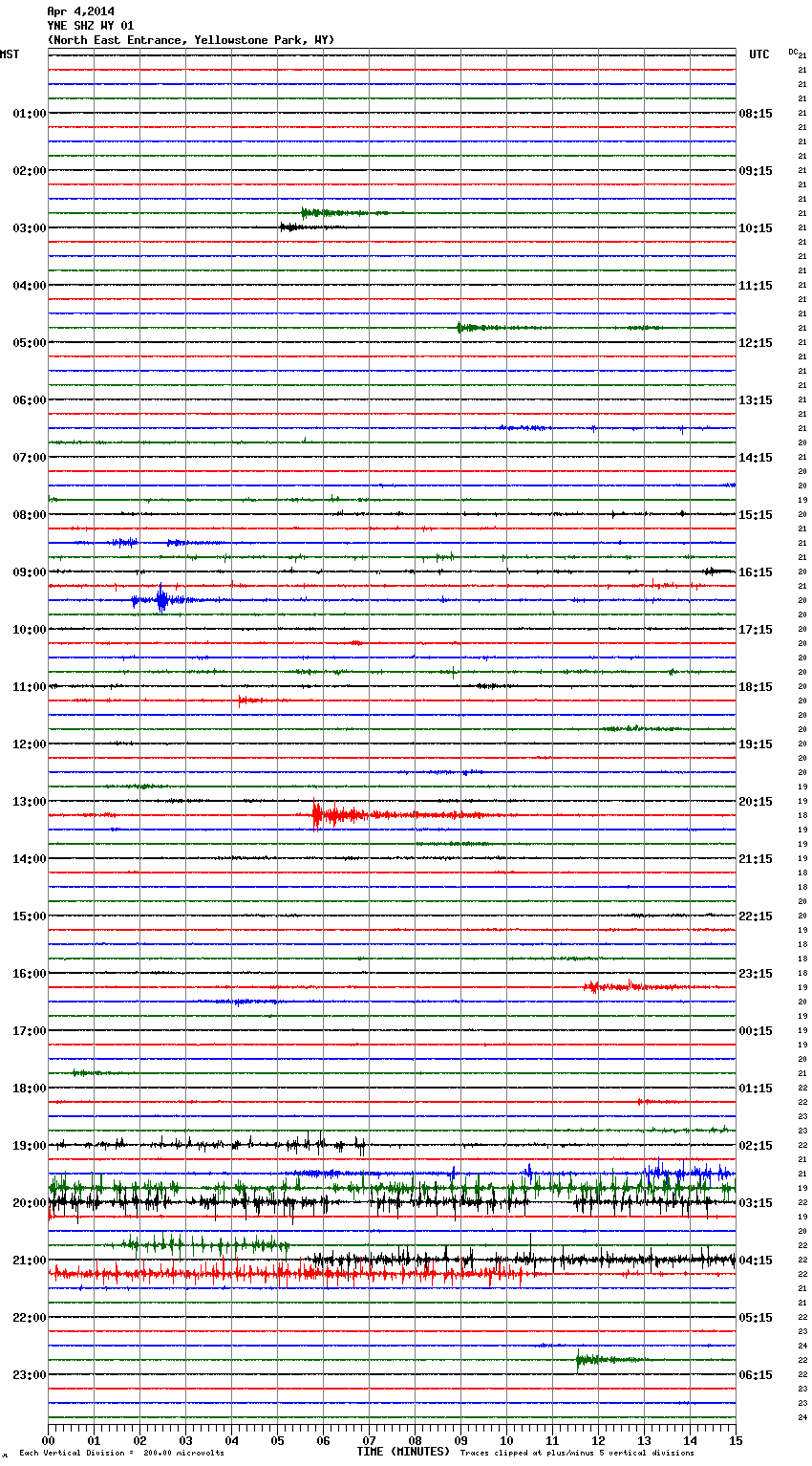Click the 14:15 UTC time label
This screenshot has width=812, height=1466.
[756, 458]
